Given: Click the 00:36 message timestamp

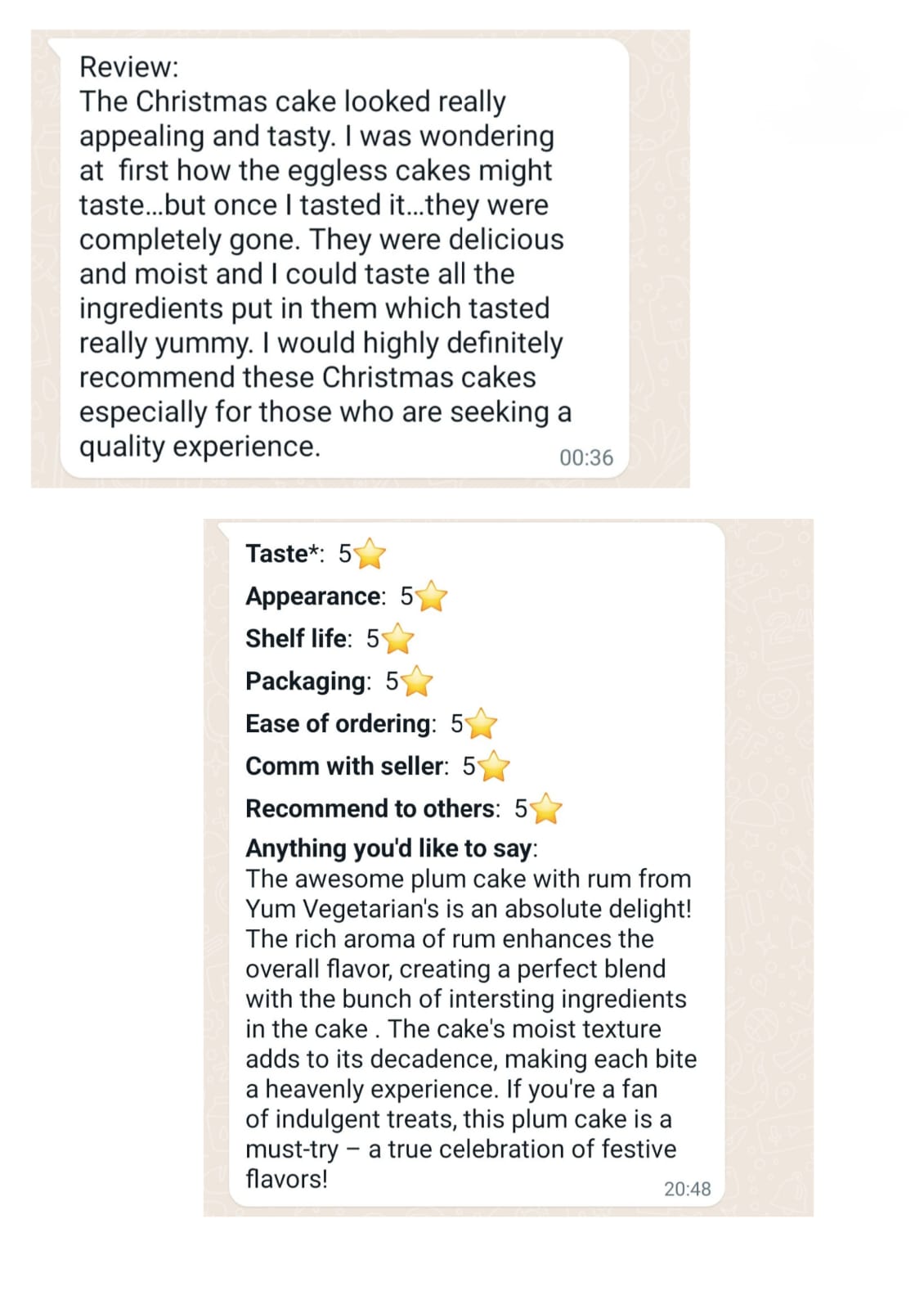Looking at the screenshot, I should coord(585,457).
